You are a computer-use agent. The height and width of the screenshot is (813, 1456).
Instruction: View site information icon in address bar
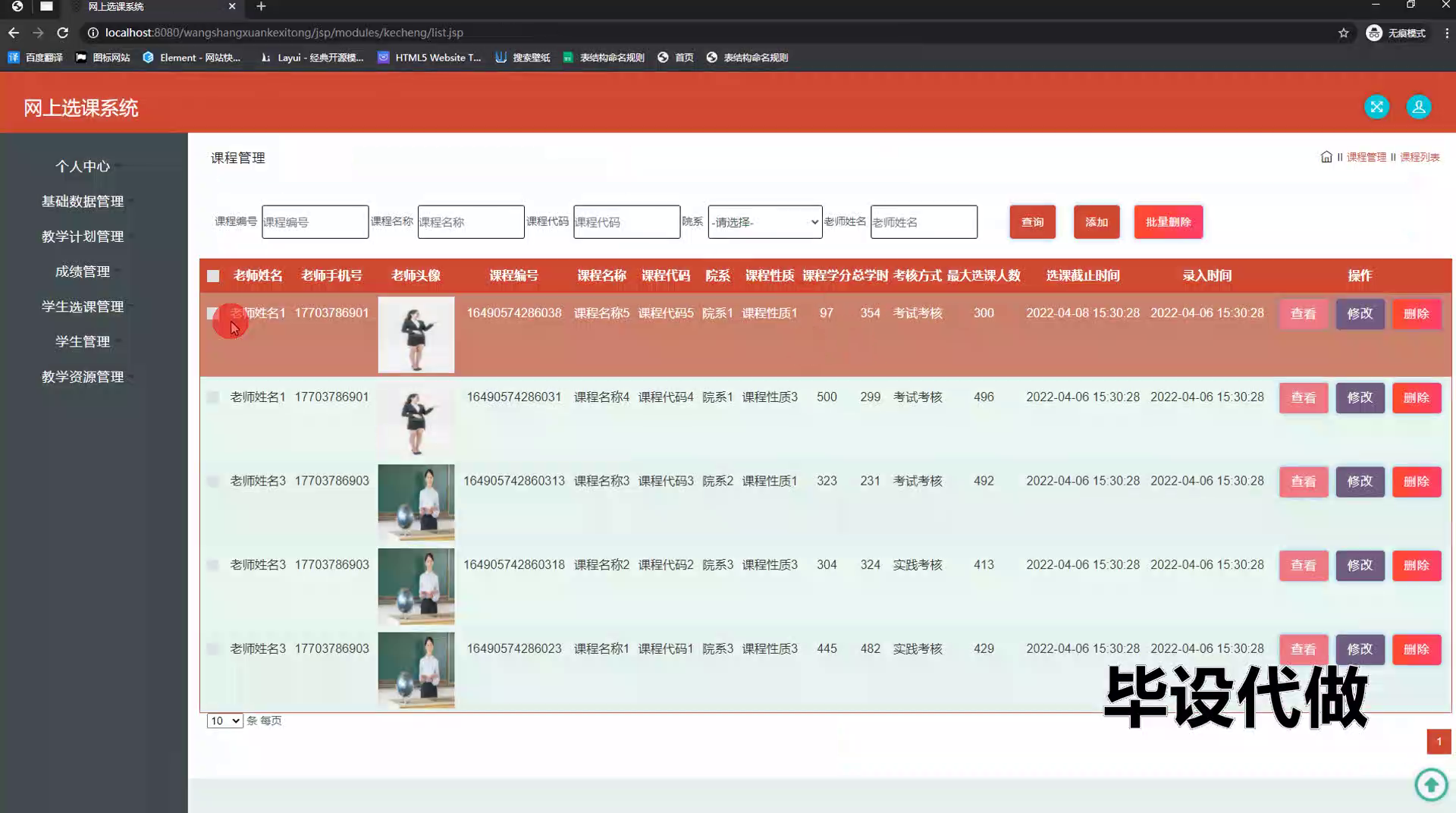tap(93, 33)
